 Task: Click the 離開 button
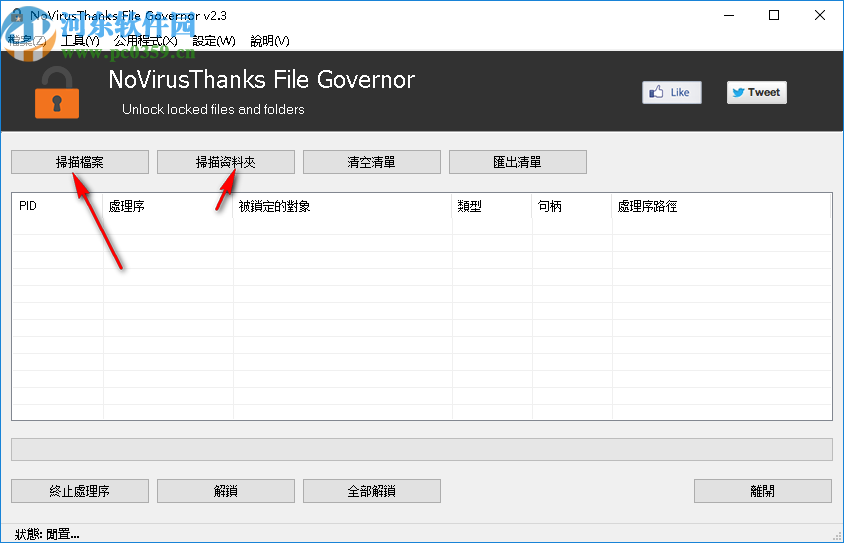[x=763, y=491]
